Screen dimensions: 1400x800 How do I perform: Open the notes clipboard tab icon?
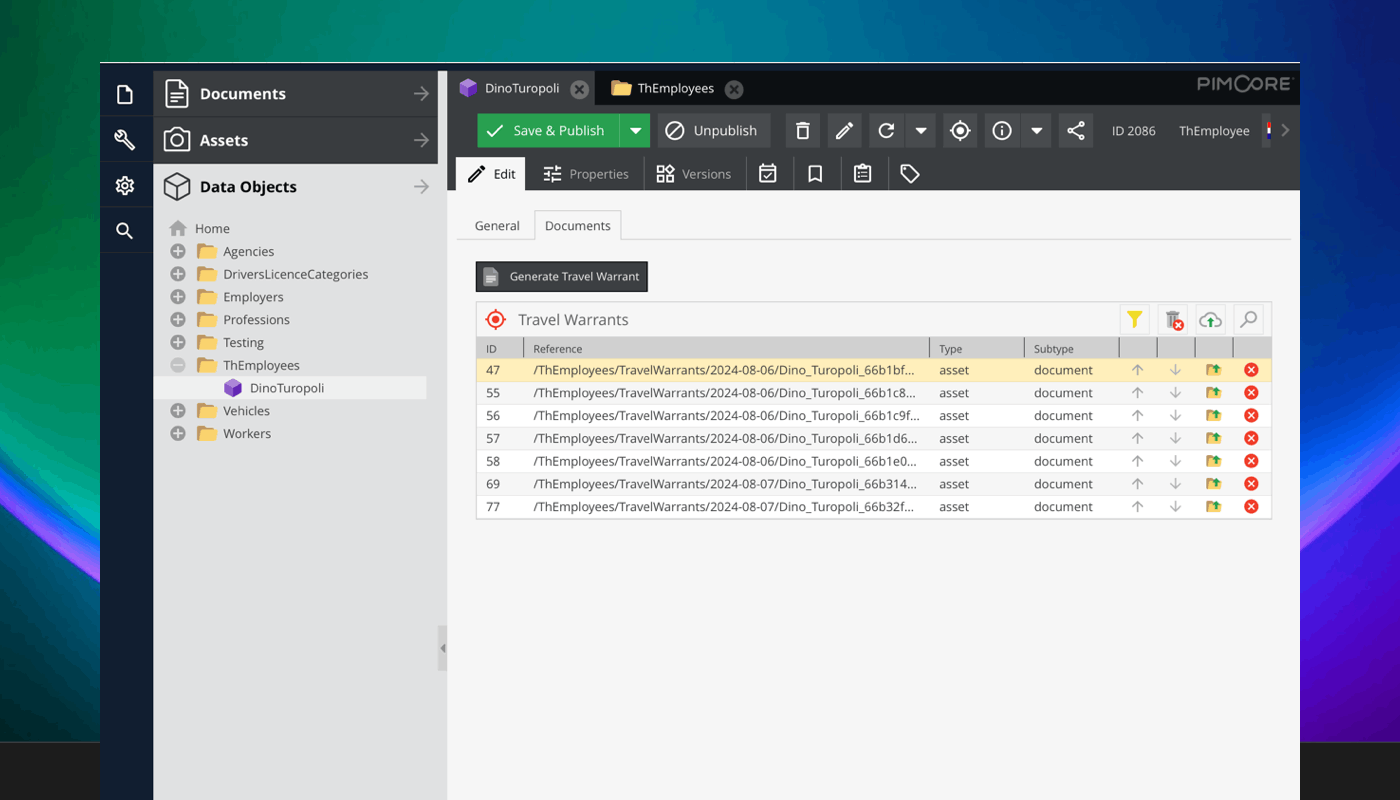[863, 174]
